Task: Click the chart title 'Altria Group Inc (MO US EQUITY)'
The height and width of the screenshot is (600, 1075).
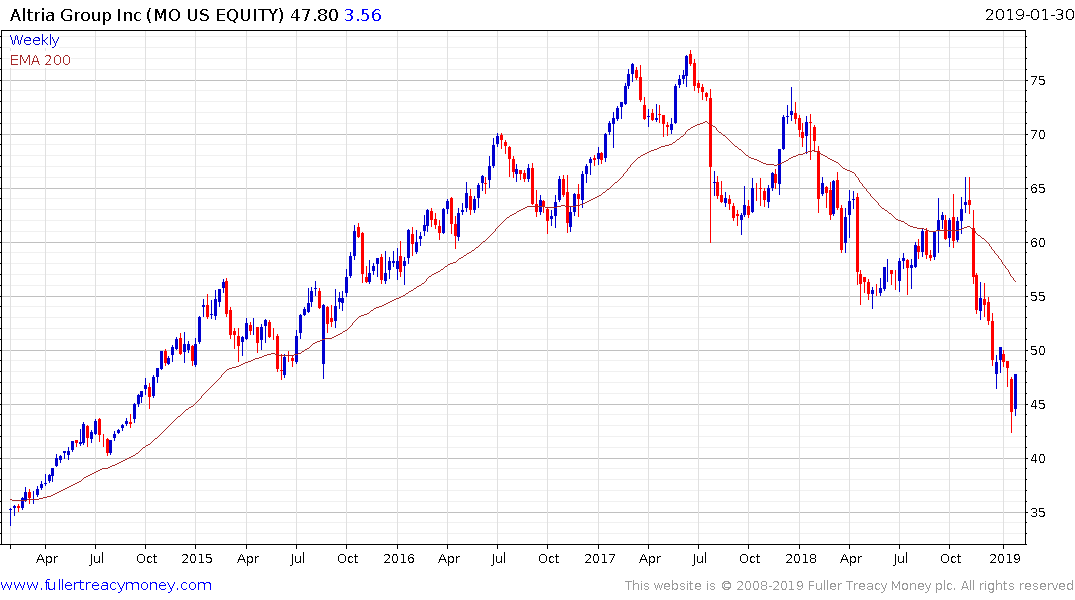Action: click(147, 15)
